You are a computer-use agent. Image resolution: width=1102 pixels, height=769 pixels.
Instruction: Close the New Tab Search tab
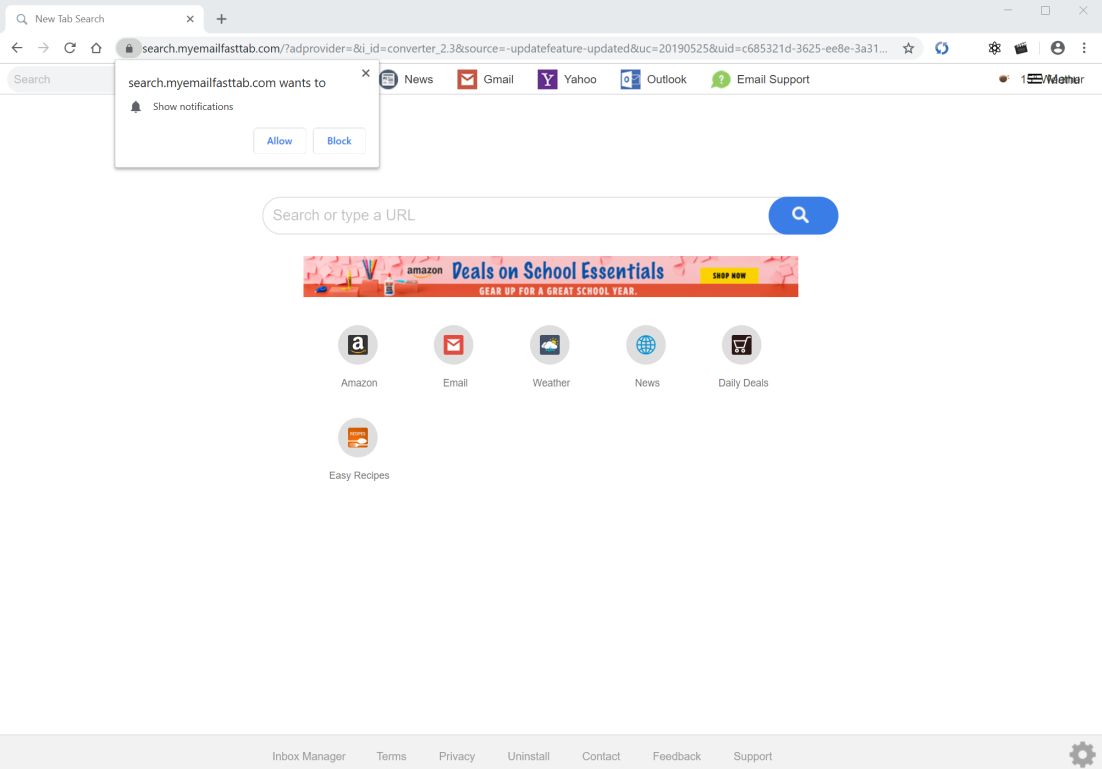(x=190, y=19)
